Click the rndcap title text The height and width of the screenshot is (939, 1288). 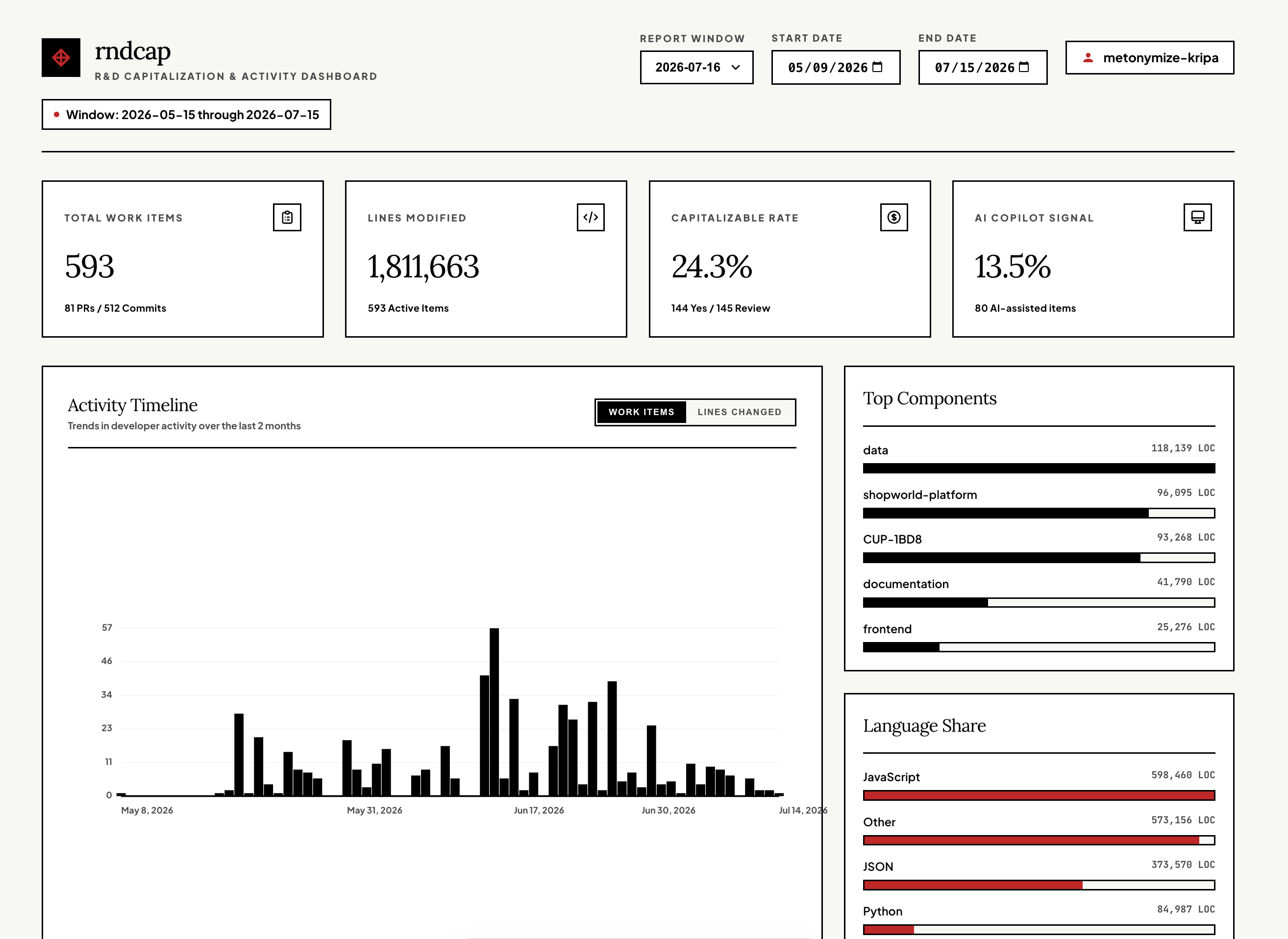132,51
